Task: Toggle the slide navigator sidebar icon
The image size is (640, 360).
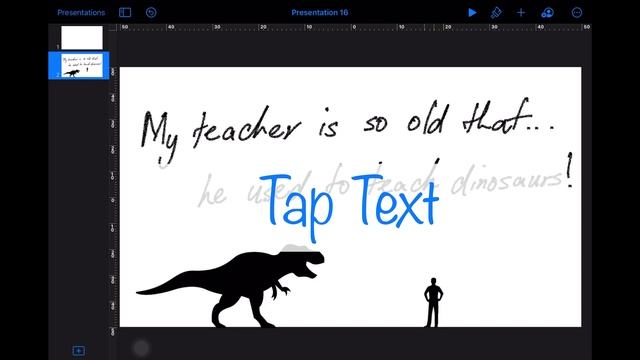Action: [x=125, y=13]
